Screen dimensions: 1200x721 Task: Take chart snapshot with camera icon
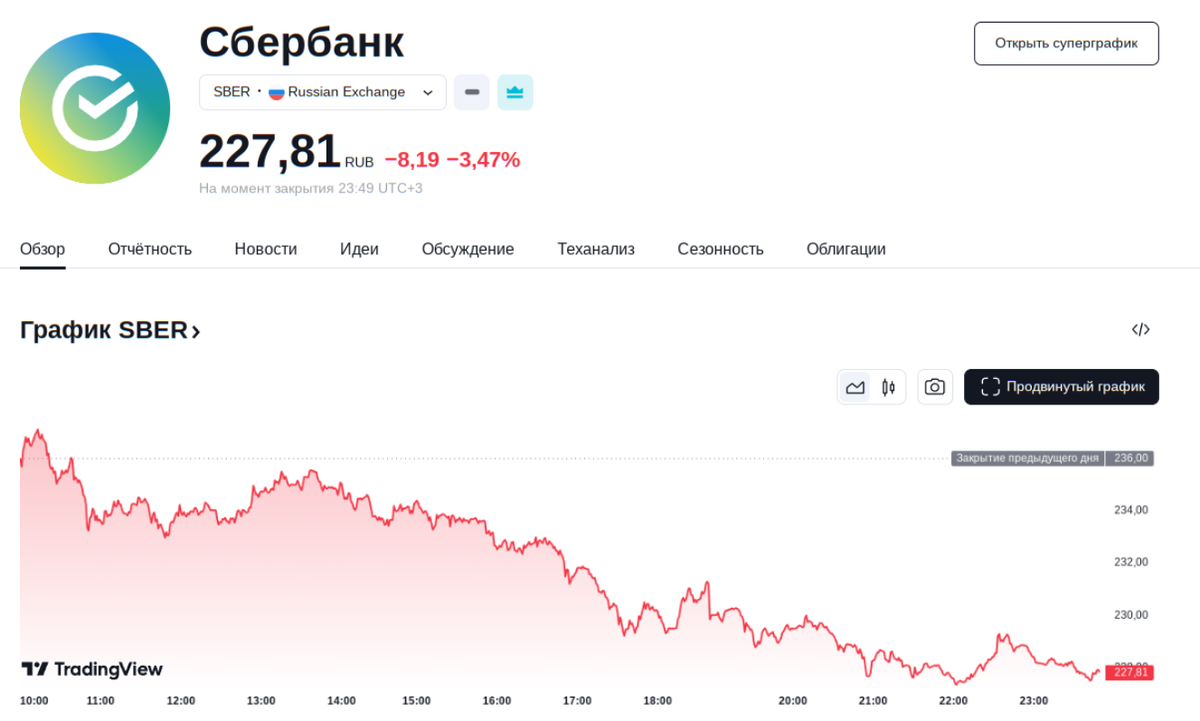coord(935,387)
